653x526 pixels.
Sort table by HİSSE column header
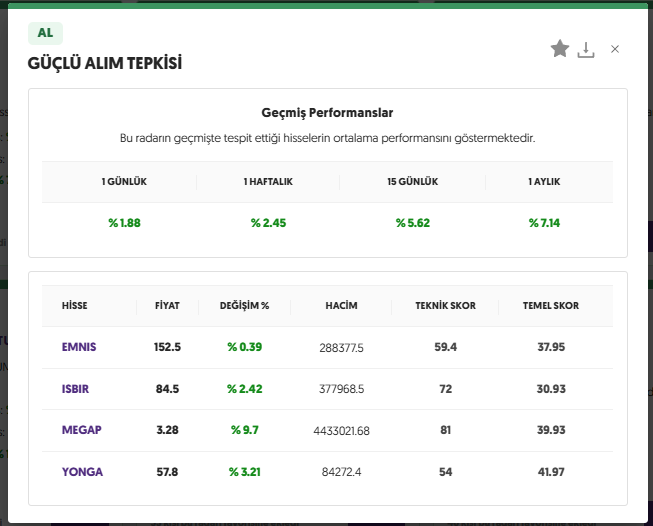coord(75,306)
